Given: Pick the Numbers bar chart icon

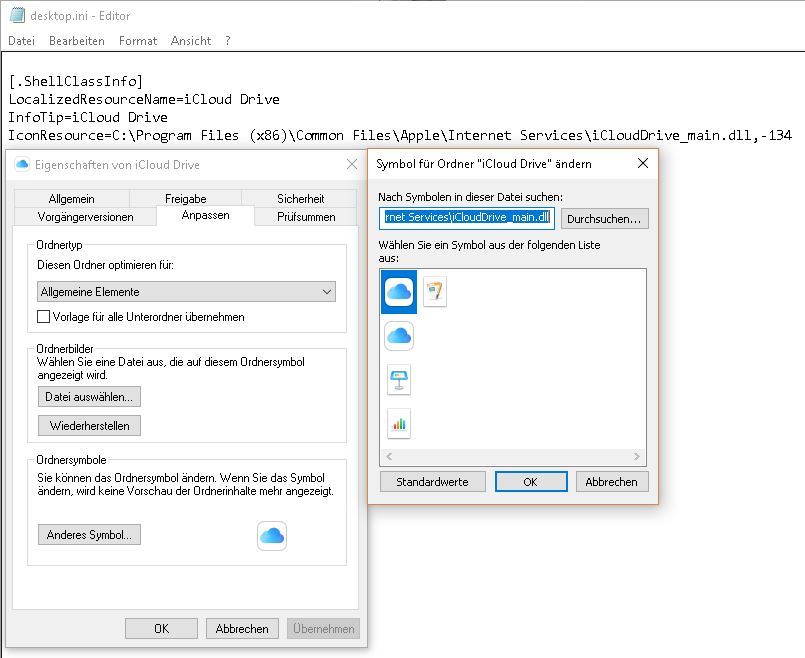Looking at the screenshot, I should 399,424.
